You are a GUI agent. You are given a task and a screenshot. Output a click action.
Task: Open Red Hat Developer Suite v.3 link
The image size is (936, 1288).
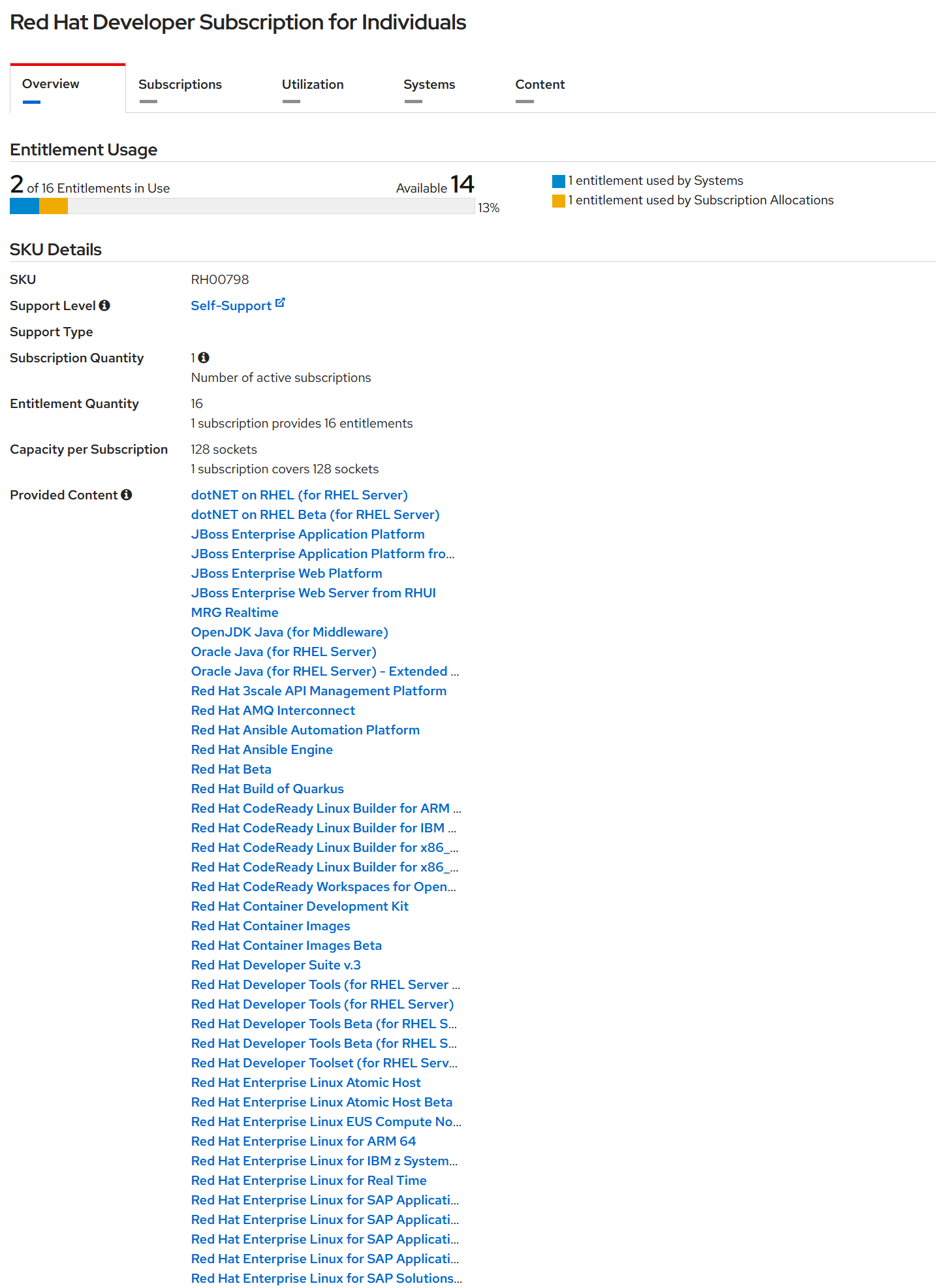(x=275, y=965)
